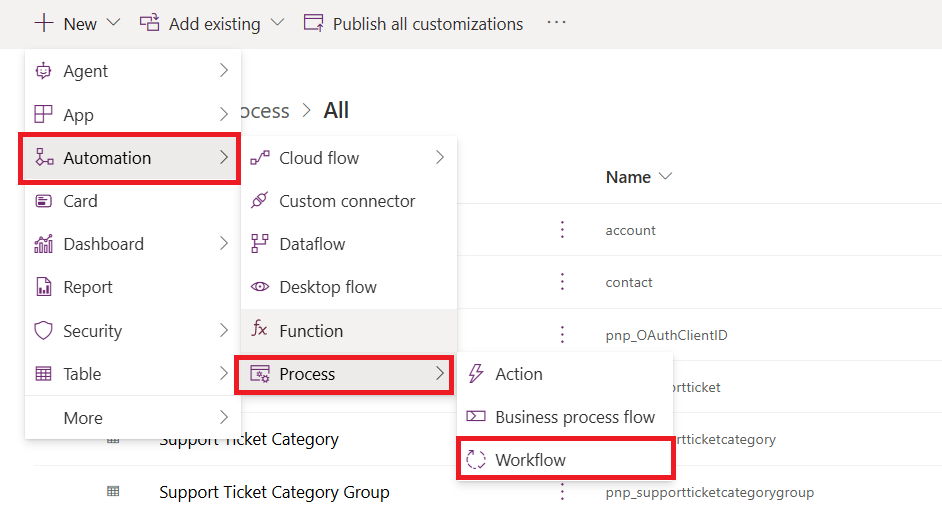Click the Security shield icon
The image size is (942, 517).
click(x=43, y=330)
